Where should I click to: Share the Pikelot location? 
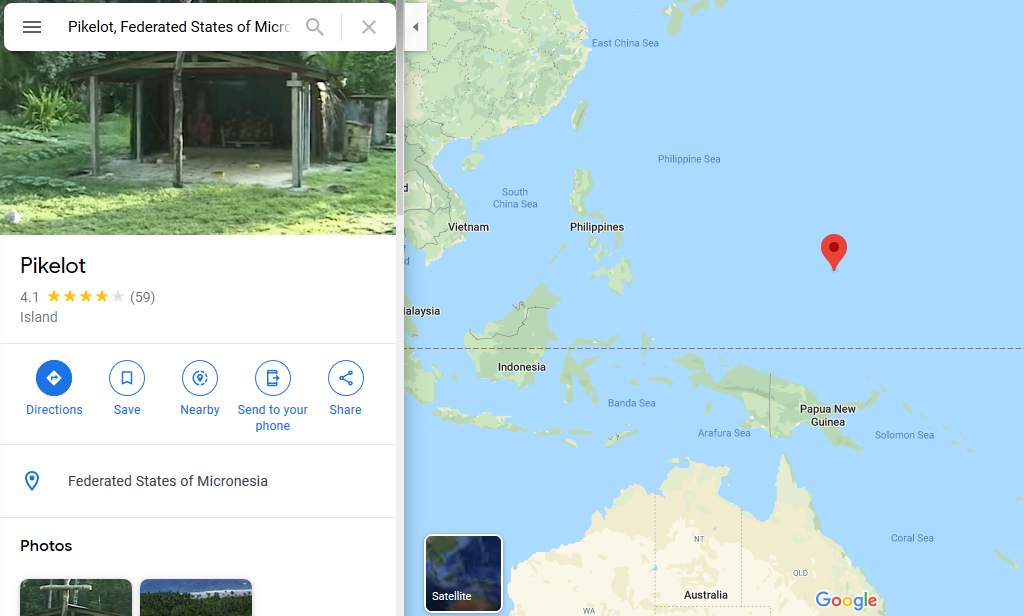(345, 379)
